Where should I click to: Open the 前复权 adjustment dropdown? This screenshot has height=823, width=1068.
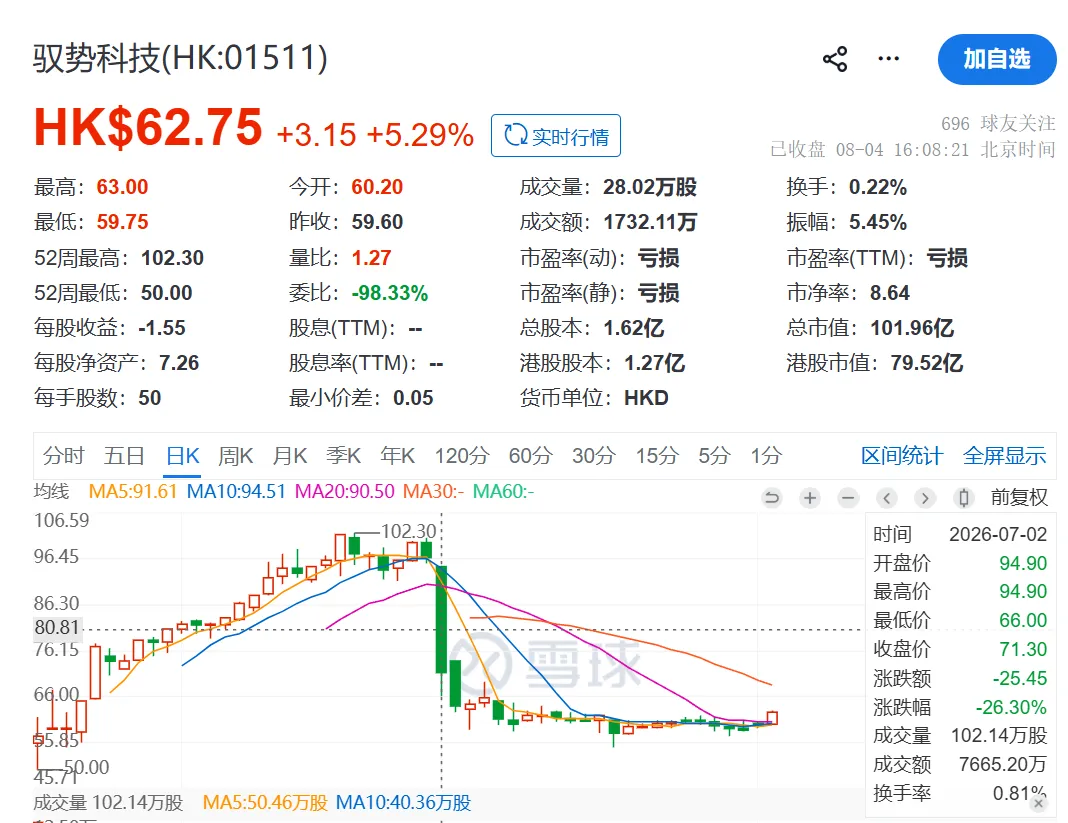click(x=1019, y=497)
